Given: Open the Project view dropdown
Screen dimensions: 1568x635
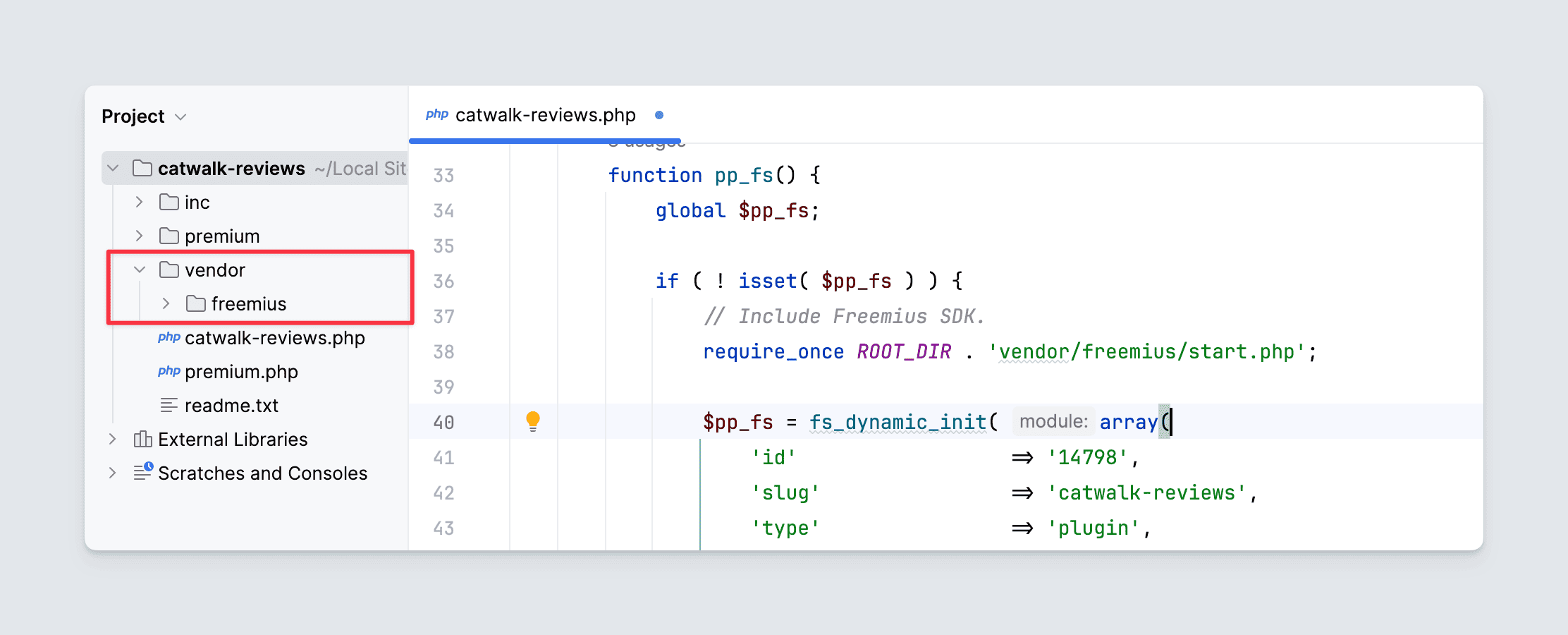Looking at the screenshot, I should 180,117.
